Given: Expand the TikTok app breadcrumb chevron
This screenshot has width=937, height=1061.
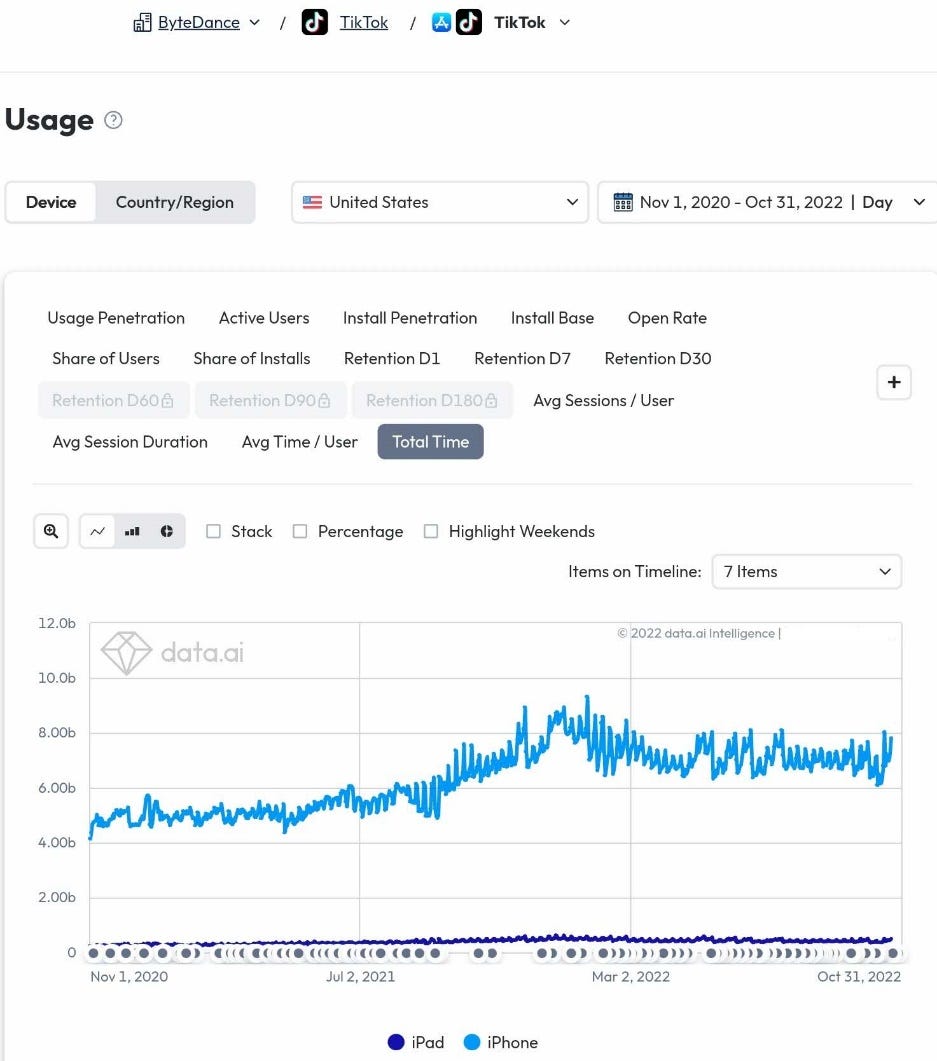Looking at the screenshot, I should pos(565,22).
